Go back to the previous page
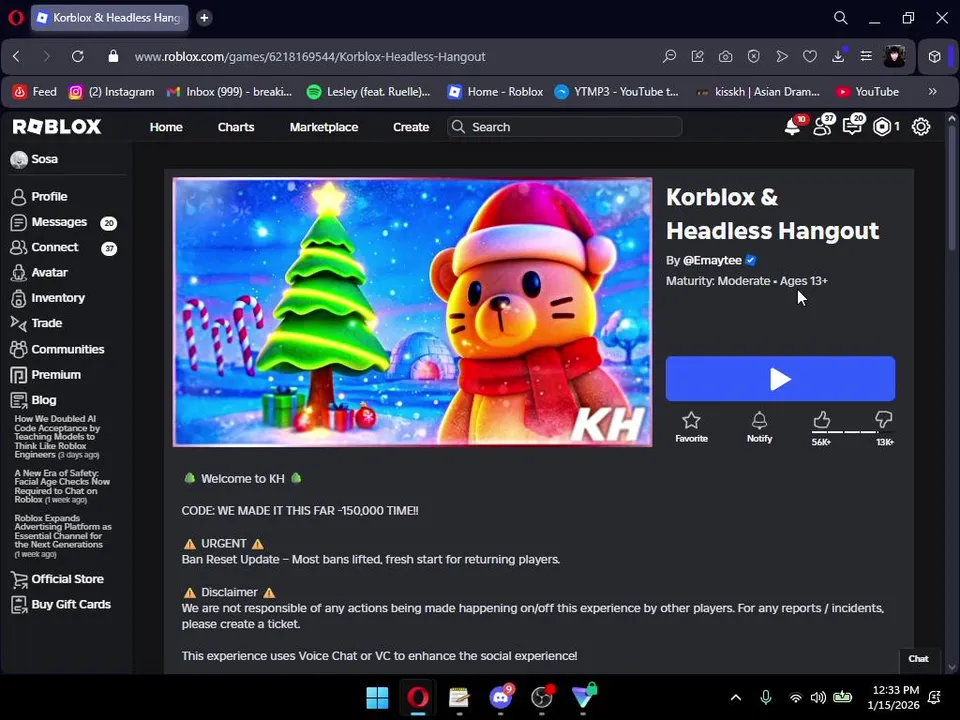The height and width of the screenshot is (720, 960). 17,56
